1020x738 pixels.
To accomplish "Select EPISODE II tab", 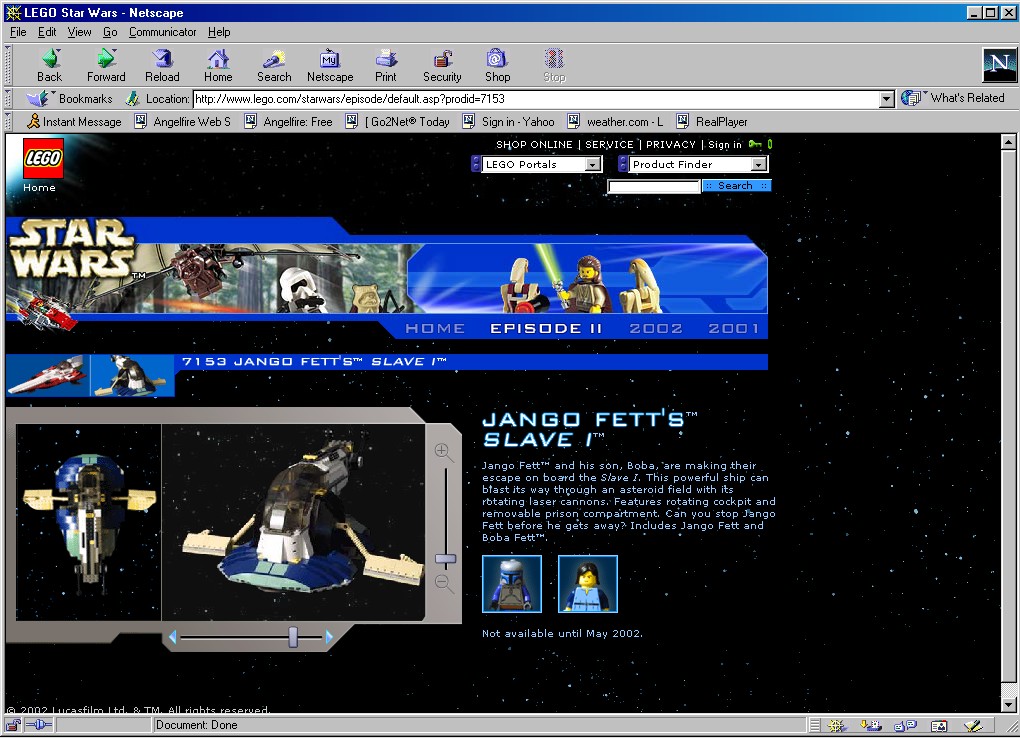I will [546, 329].
